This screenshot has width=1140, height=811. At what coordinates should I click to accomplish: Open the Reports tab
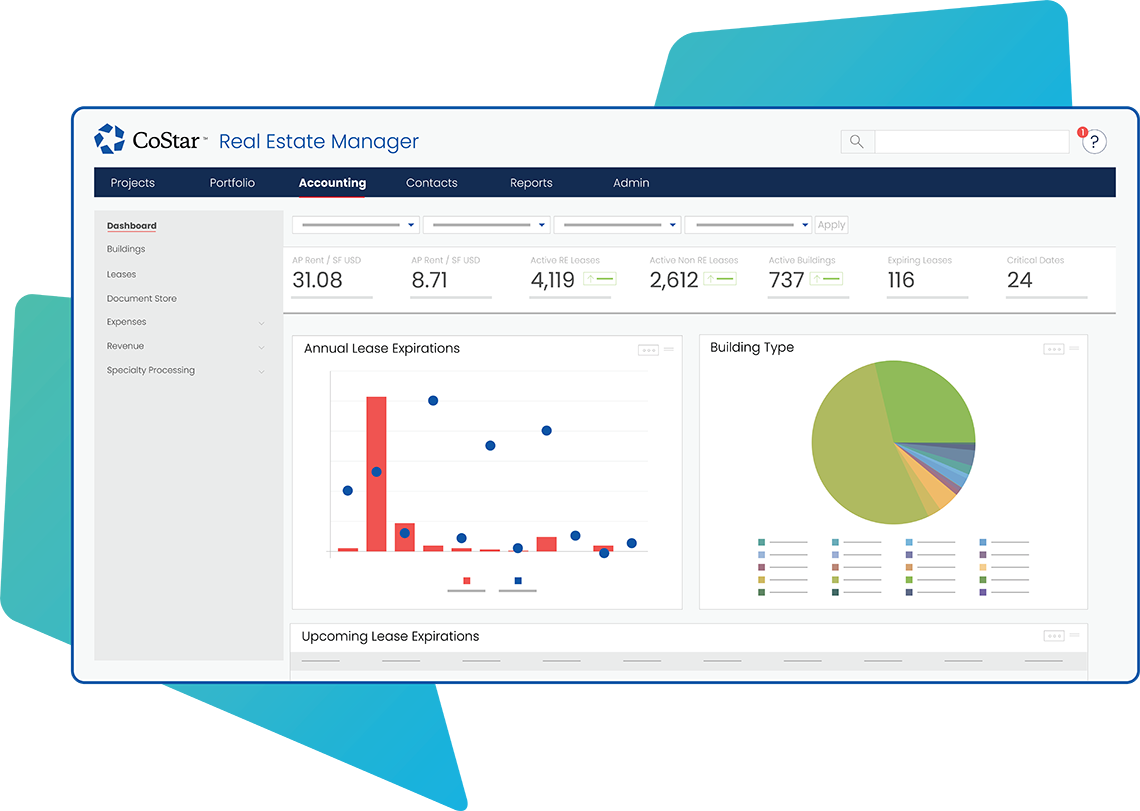531,183
